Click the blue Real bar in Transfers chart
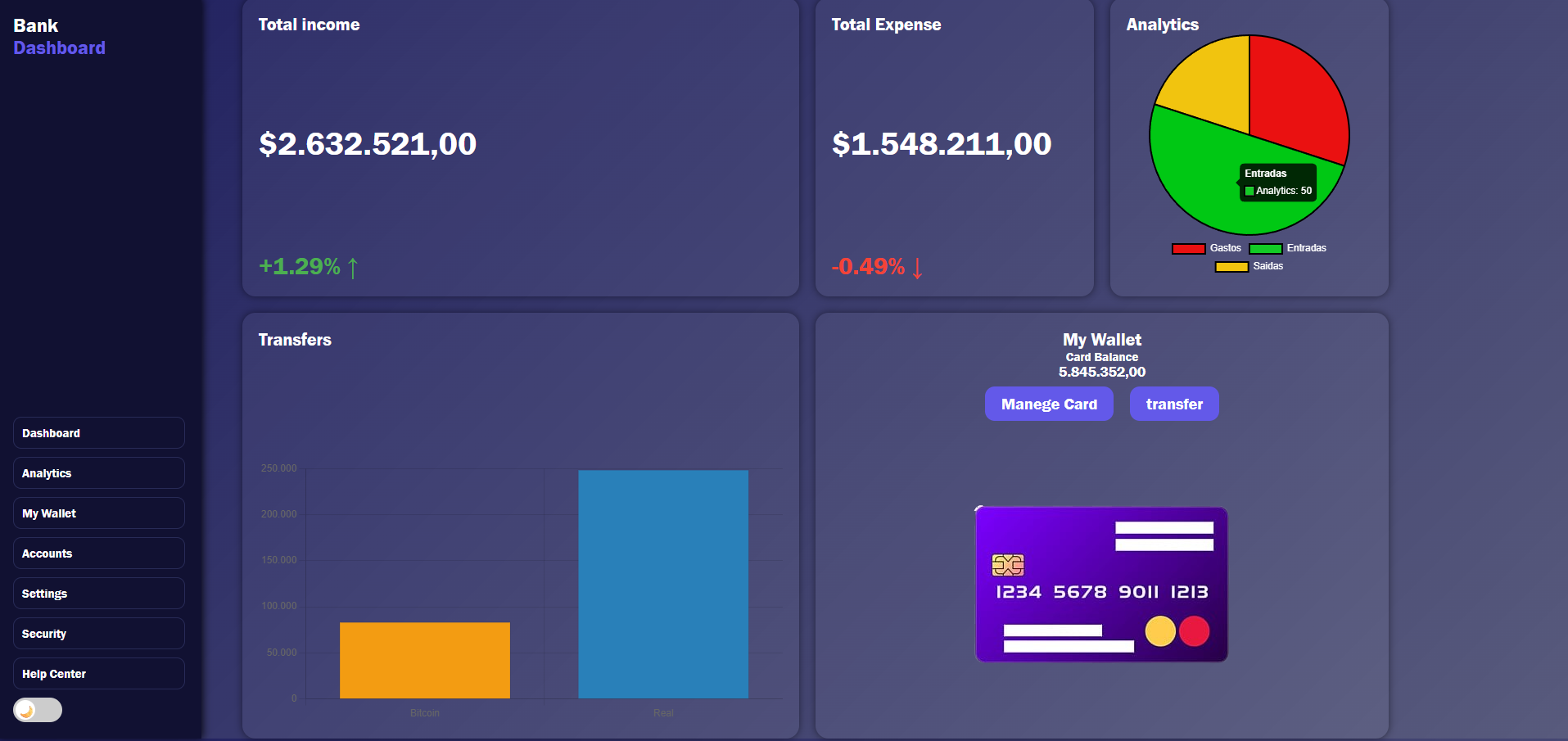The width and height of the screenshot is (1568, 741). [663, 583]
